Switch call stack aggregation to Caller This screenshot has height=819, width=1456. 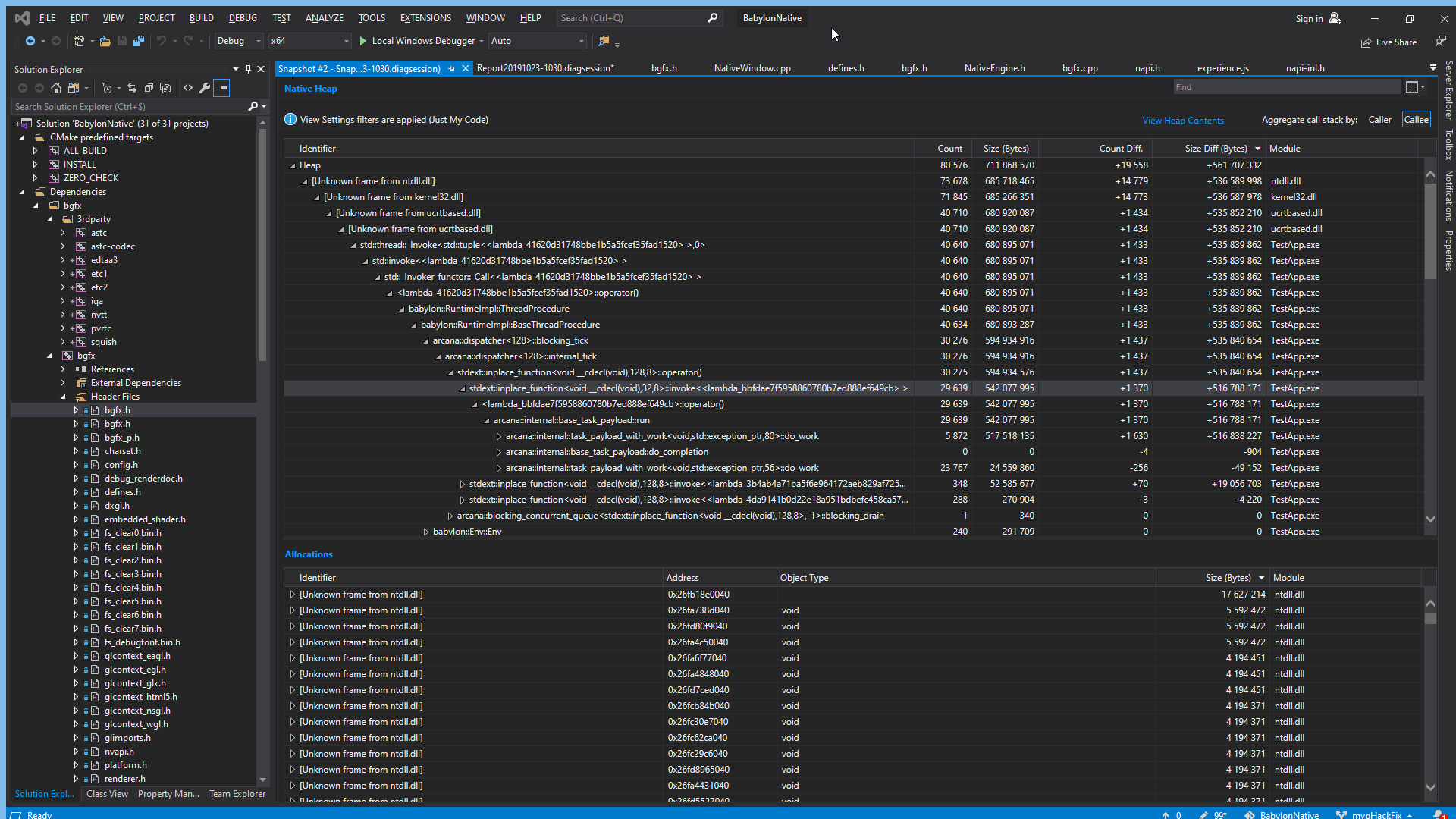click(x=1379, y=119)
